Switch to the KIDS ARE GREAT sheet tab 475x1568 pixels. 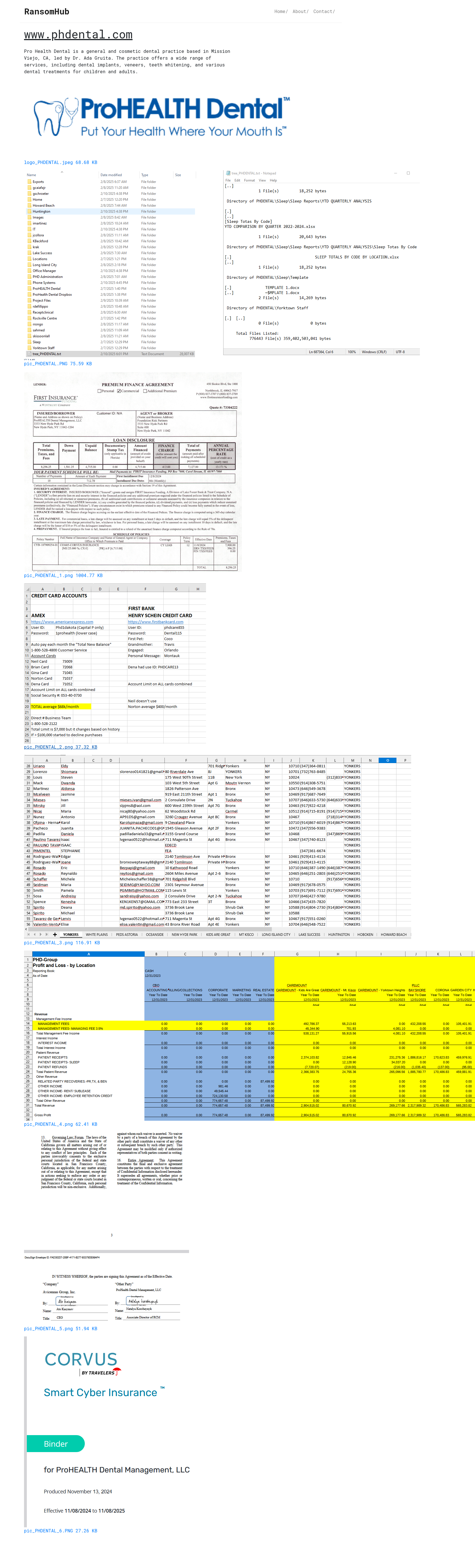[x=218, y=934]
